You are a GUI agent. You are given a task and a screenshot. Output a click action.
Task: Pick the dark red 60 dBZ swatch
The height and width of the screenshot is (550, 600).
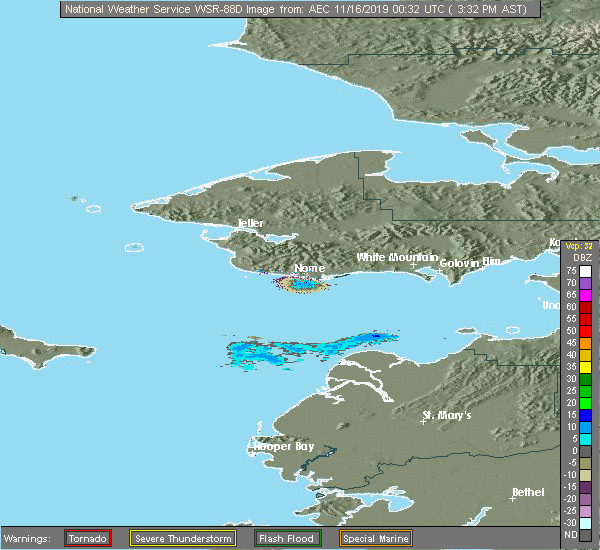click(585, 307)
